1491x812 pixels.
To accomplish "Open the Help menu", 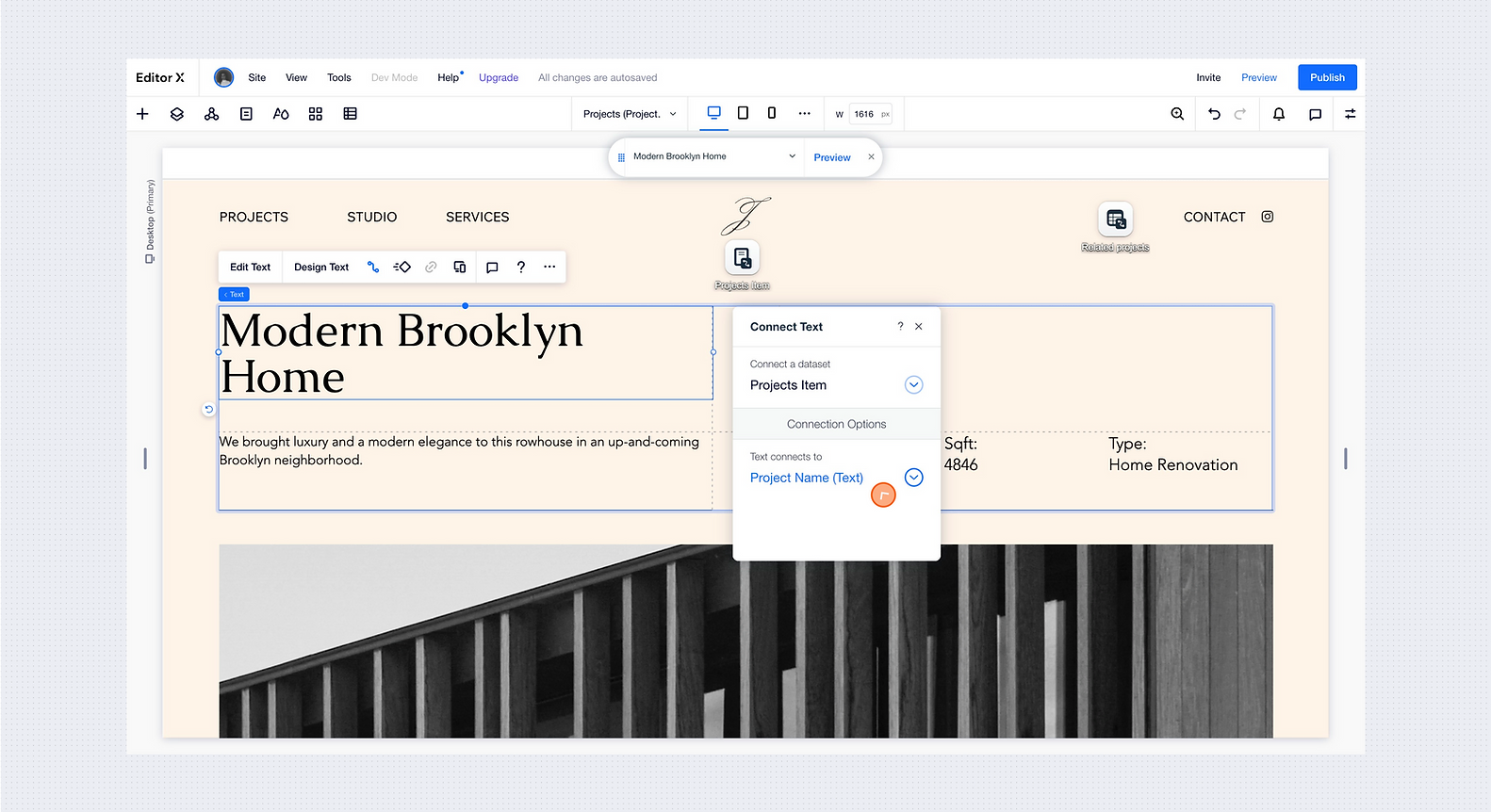I will 449,77.
